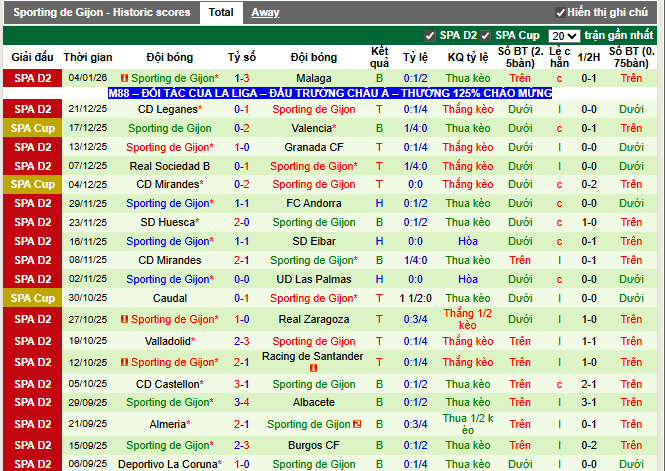Click half-time score 3-1 in Albacete row

(589, 402)
